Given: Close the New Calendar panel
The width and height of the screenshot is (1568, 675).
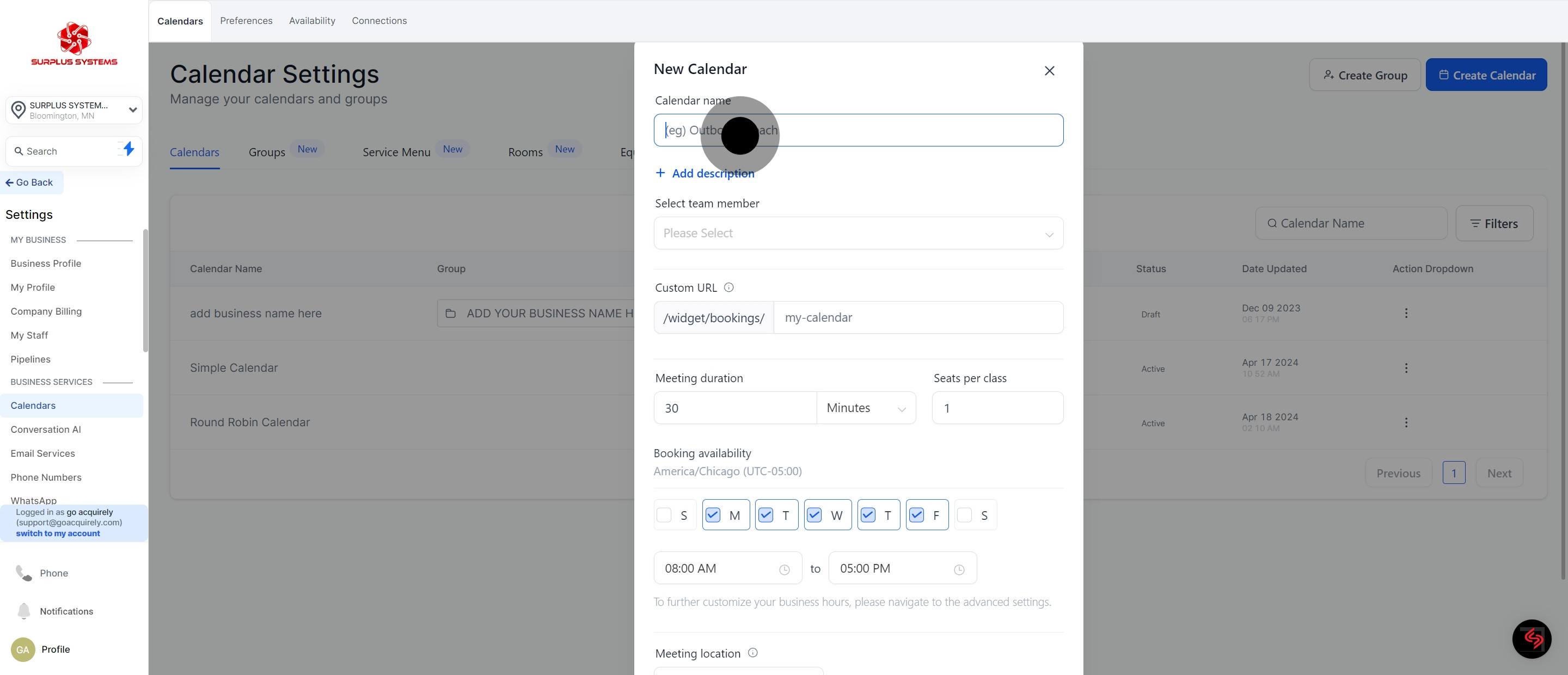Looking at the screenshot, I should pyautogui.click(x=1049, y=71).
